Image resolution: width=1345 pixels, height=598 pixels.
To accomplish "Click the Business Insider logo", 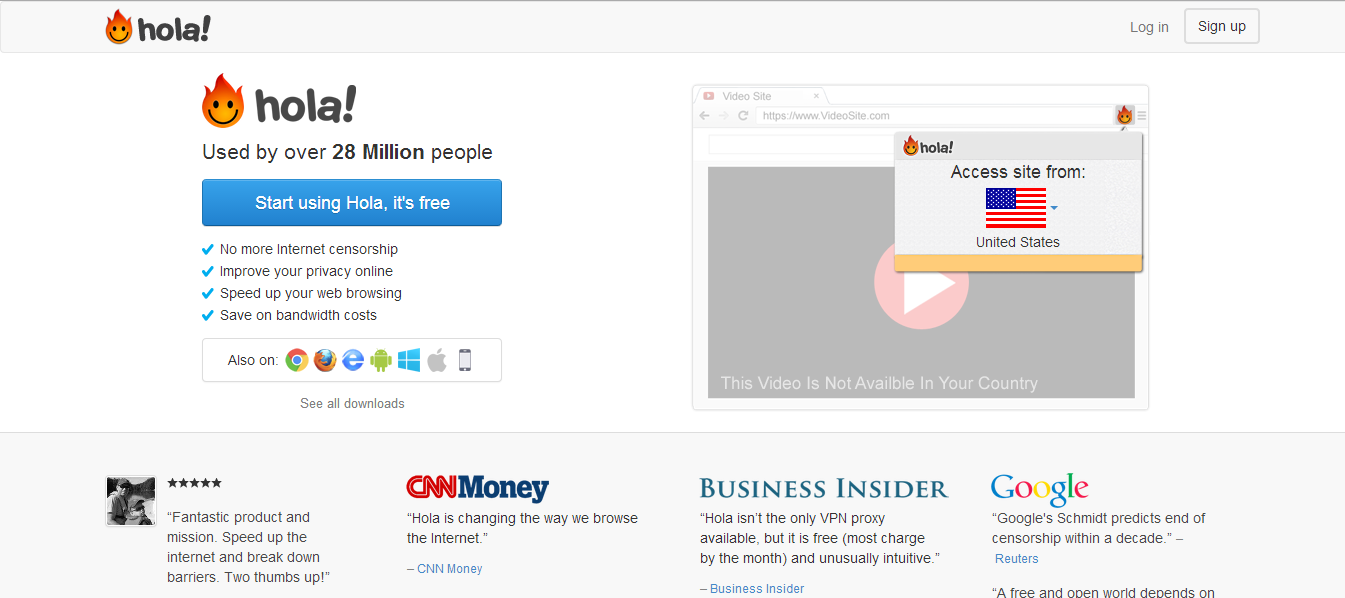I will [824, 489].
